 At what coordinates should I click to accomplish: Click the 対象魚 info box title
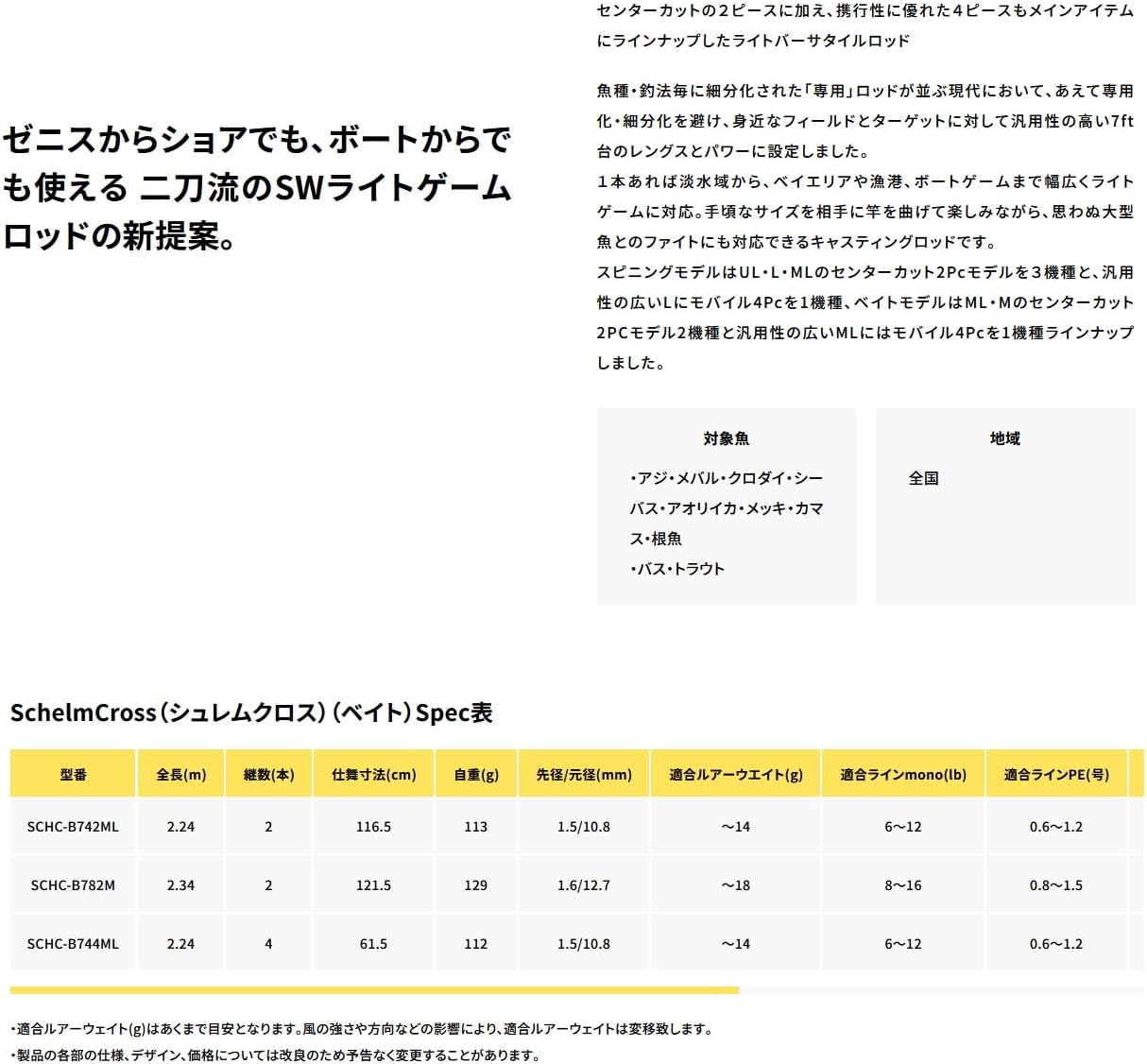(726, 438)
